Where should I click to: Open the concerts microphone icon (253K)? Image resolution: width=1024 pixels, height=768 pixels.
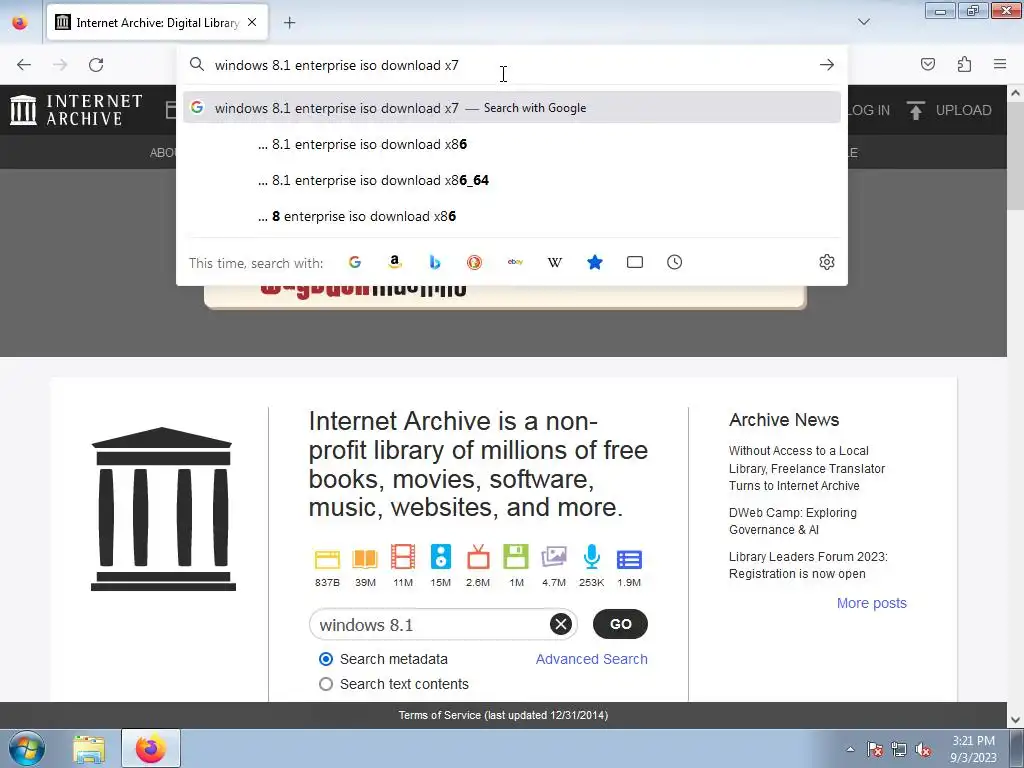(592, 557)
